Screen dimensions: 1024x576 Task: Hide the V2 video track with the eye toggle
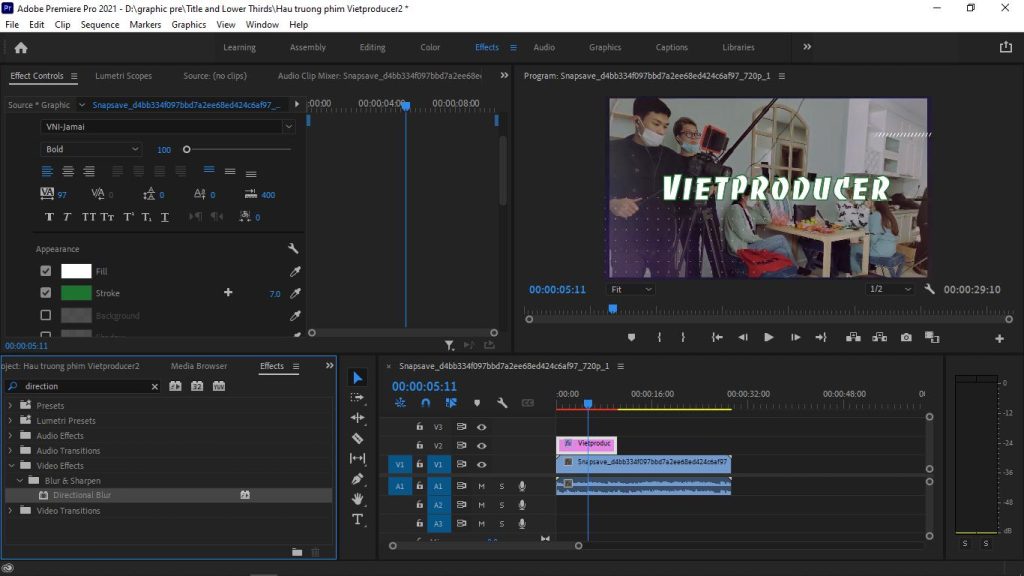coord(482,445)
